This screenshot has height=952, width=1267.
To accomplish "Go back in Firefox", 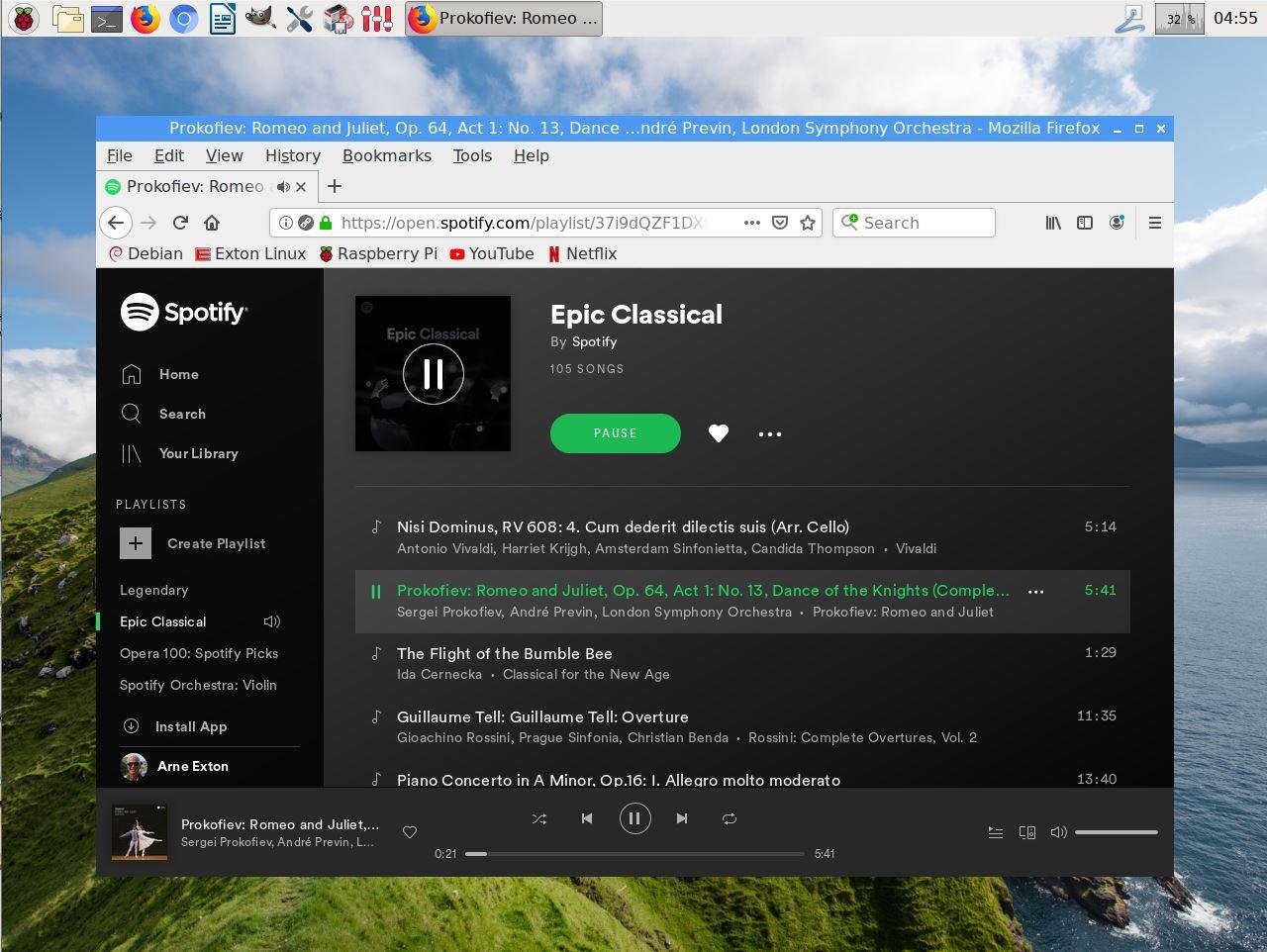I will [x=116, y=223].
